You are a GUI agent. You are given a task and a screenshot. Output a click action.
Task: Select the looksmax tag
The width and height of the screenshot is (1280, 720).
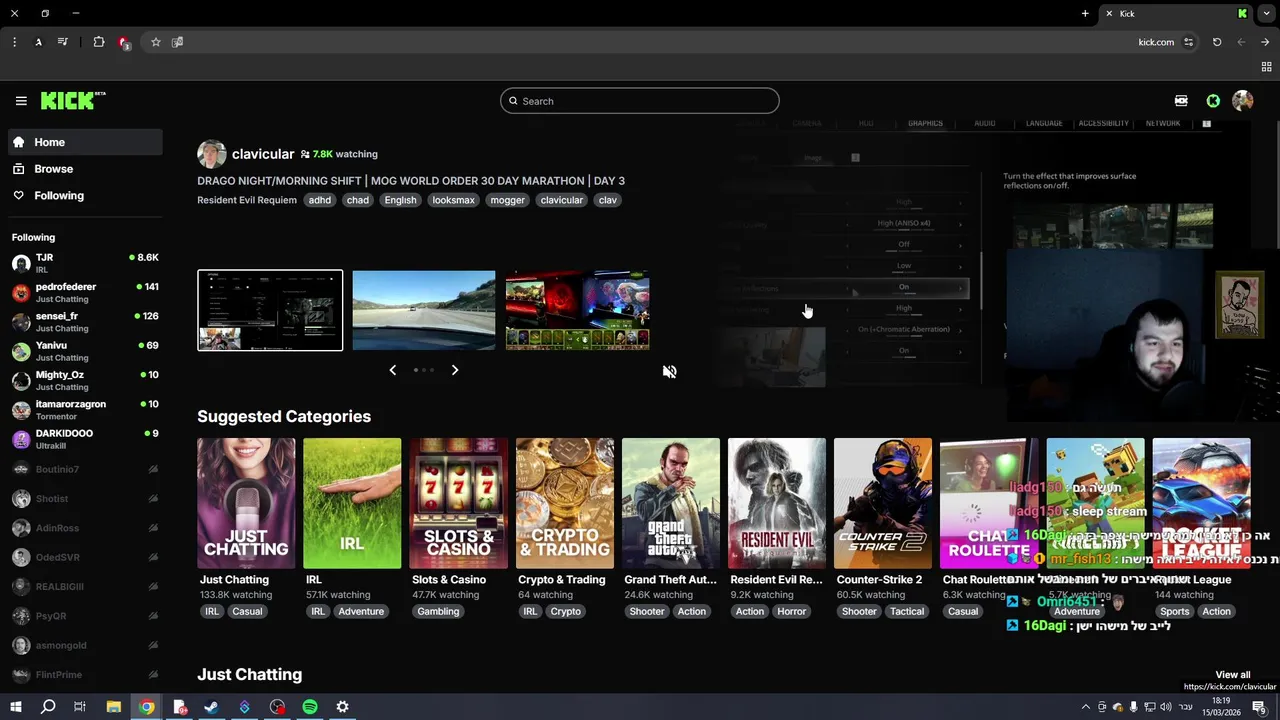(453, 200)
